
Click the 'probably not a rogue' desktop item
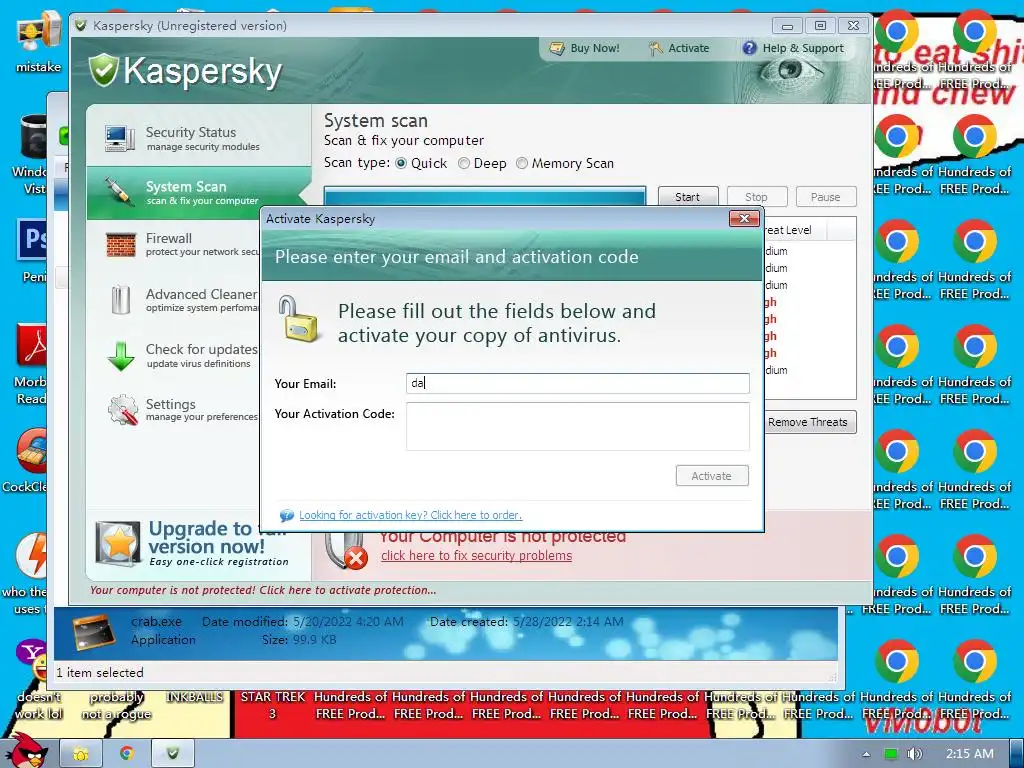click(116, 705)
